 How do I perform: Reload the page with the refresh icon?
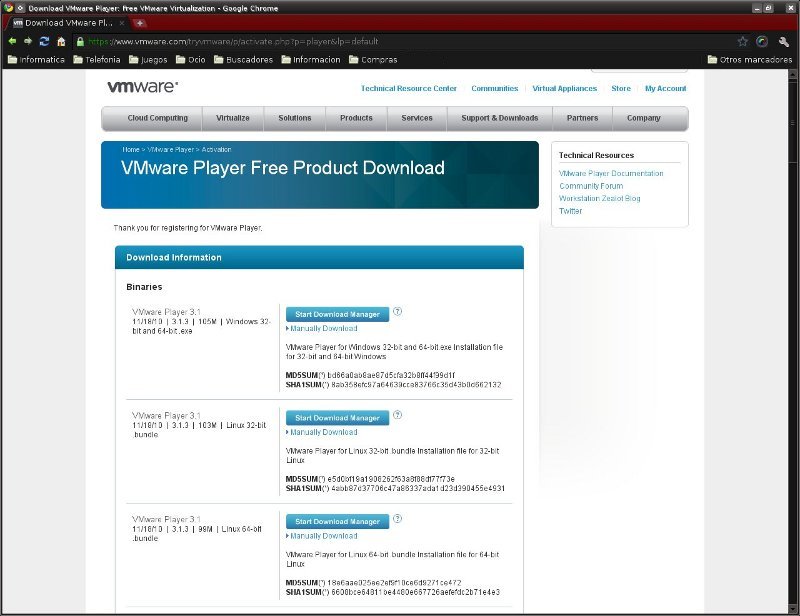tap(44, 41)
